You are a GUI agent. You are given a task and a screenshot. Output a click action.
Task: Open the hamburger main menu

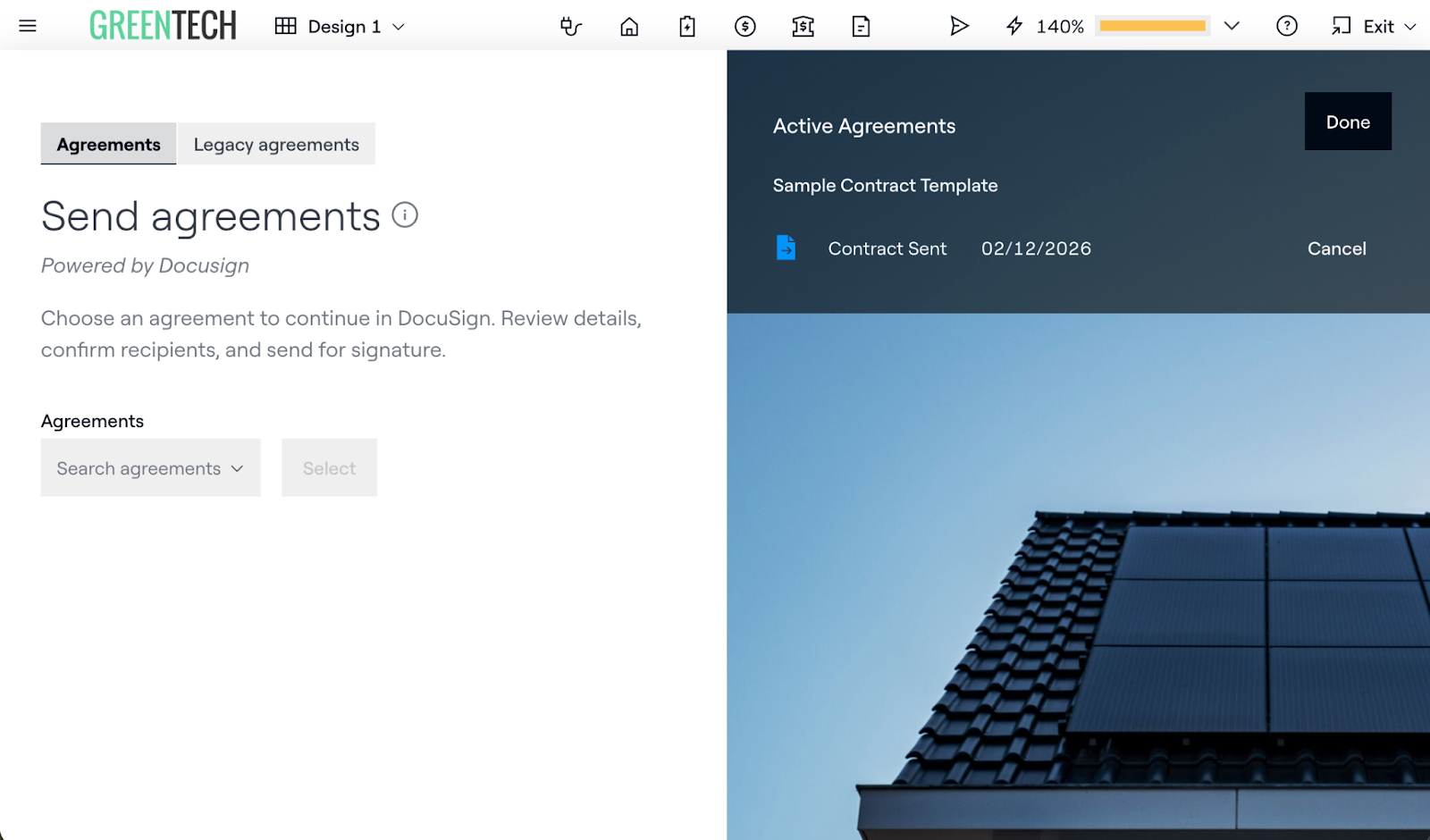click(x=28, y=26)
